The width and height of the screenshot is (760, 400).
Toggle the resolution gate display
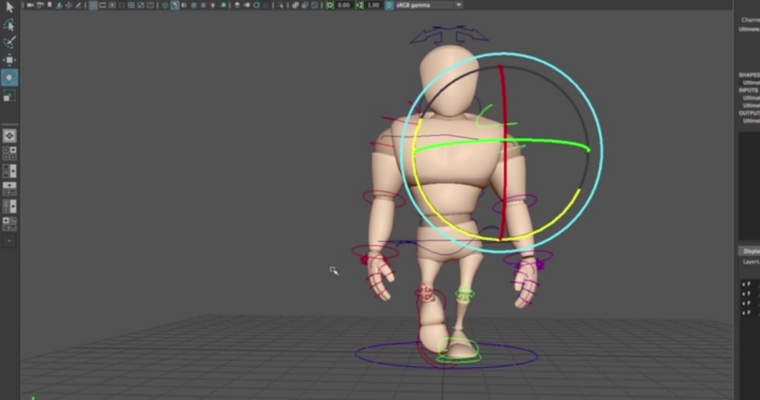112,5
